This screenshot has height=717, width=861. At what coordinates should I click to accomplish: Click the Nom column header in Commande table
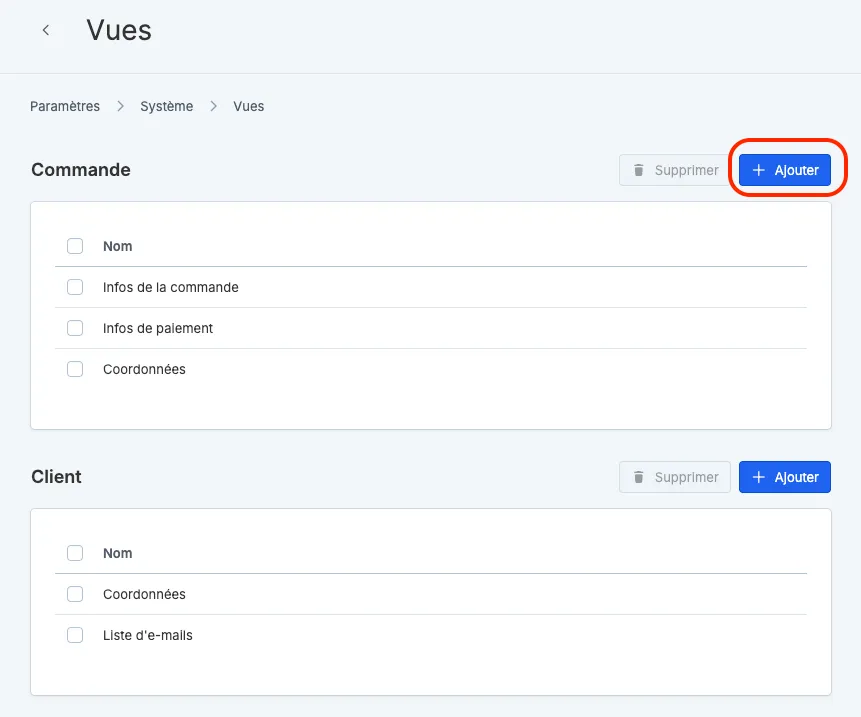118,246
